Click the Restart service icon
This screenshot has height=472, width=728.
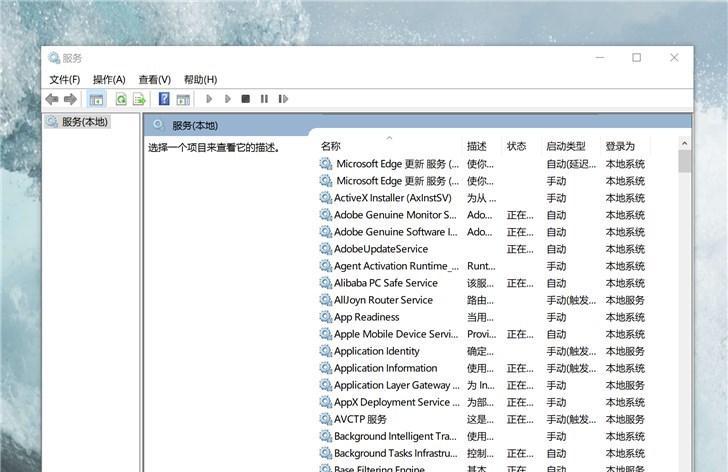coord(283,99)
